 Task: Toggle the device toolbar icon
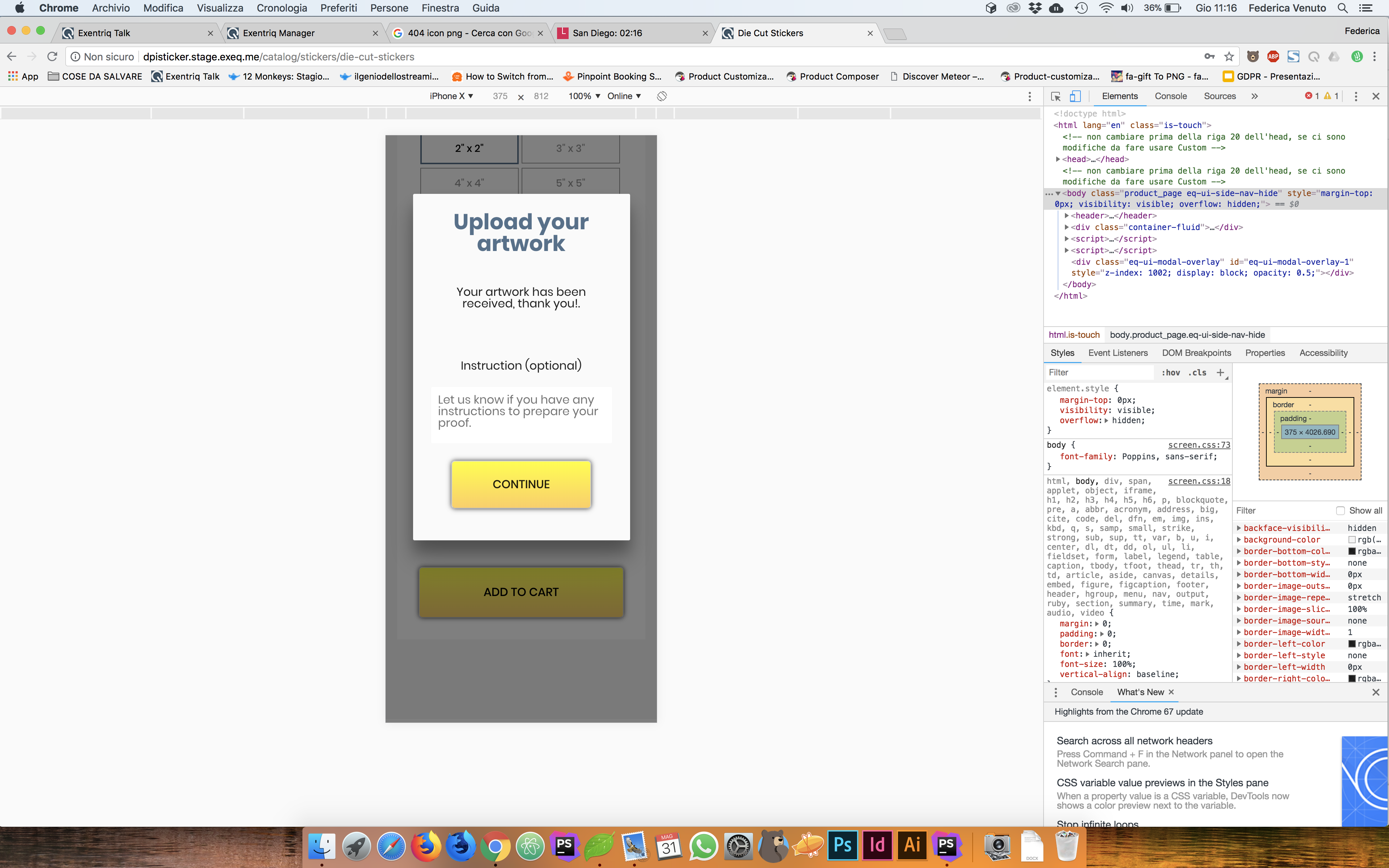point(1075,97)
